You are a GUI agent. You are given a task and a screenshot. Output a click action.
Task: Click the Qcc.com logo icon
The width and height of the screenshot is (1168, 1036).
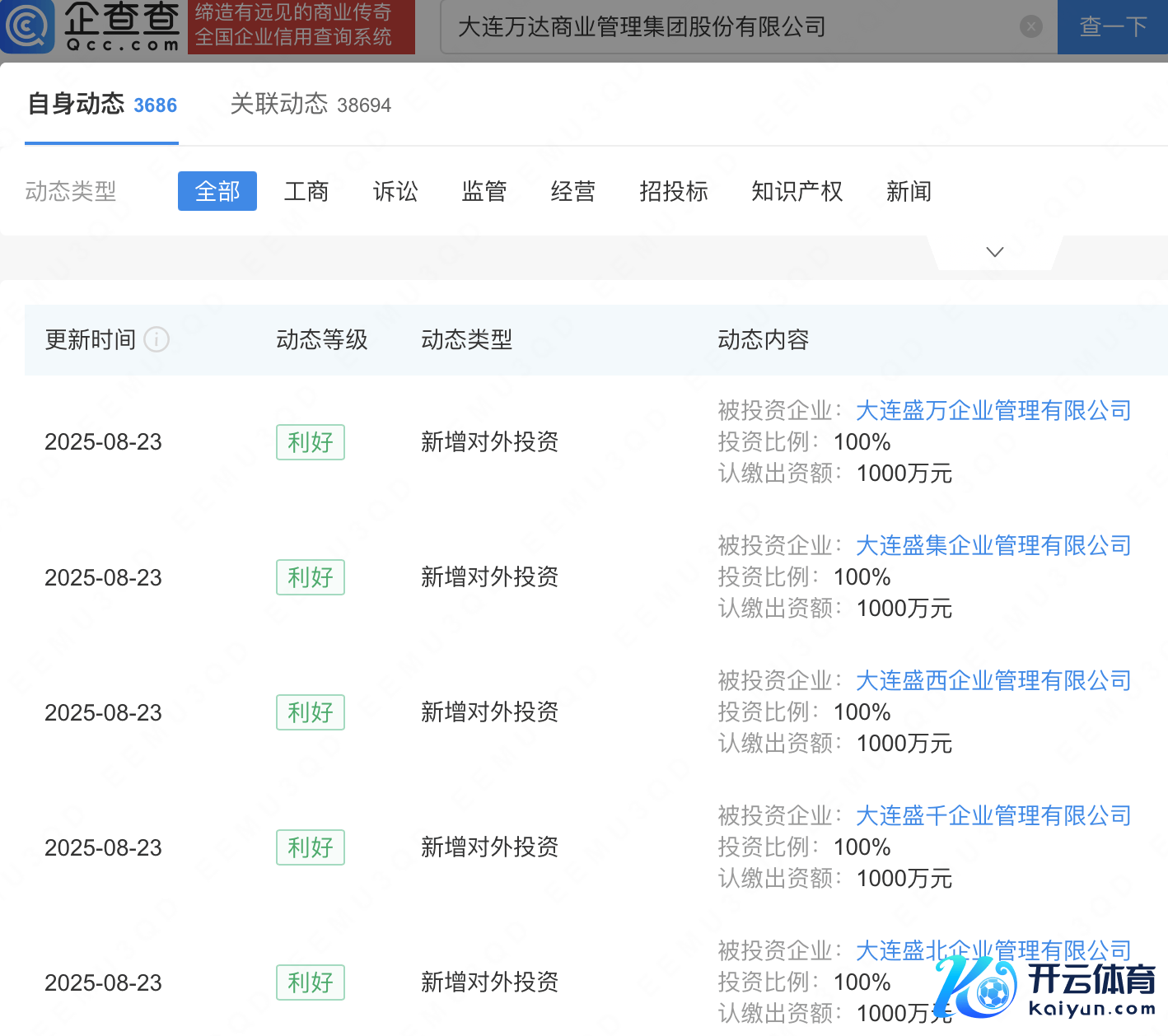point(28,26)
